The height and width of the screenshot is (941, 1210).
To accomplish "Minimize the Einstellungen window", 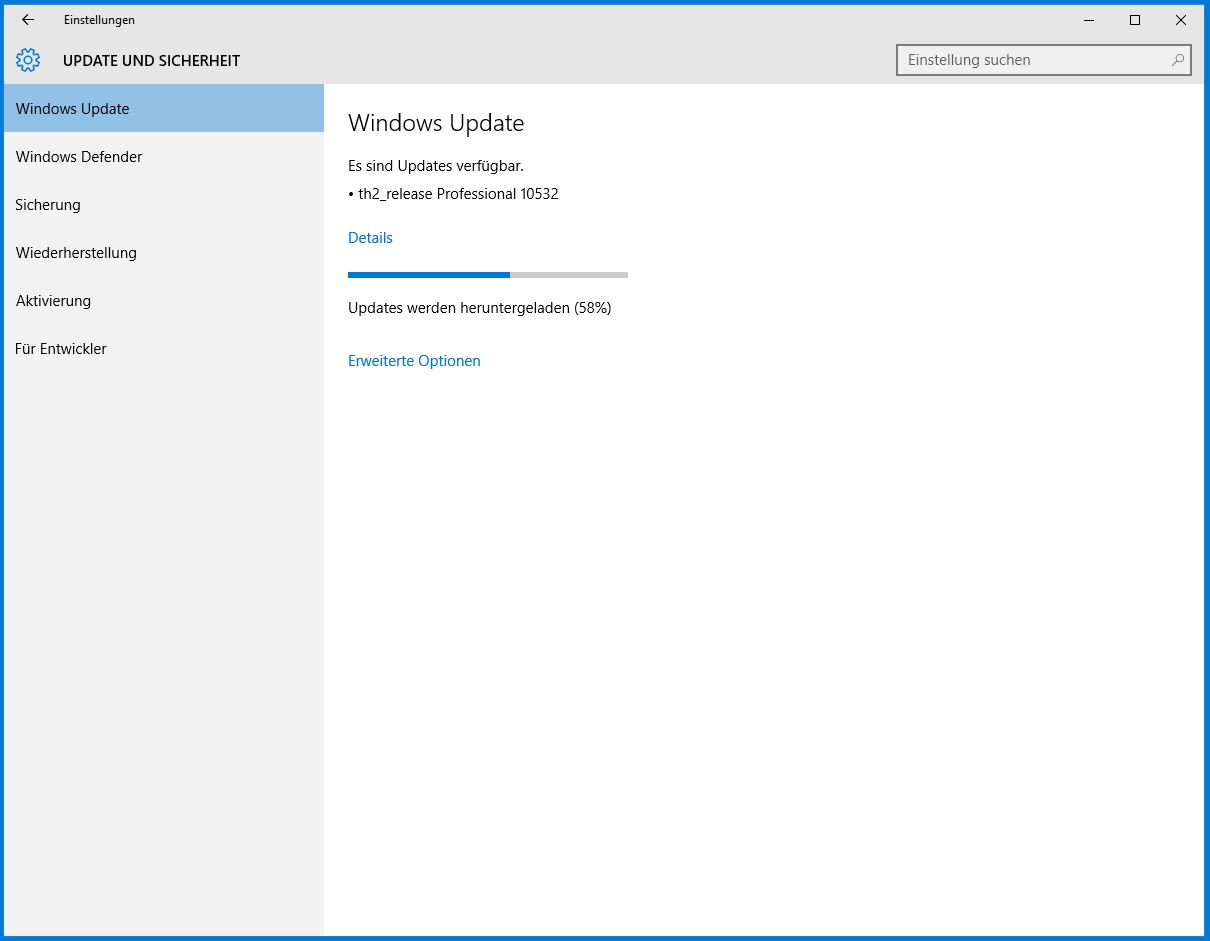I will (x=1089, y=20).
